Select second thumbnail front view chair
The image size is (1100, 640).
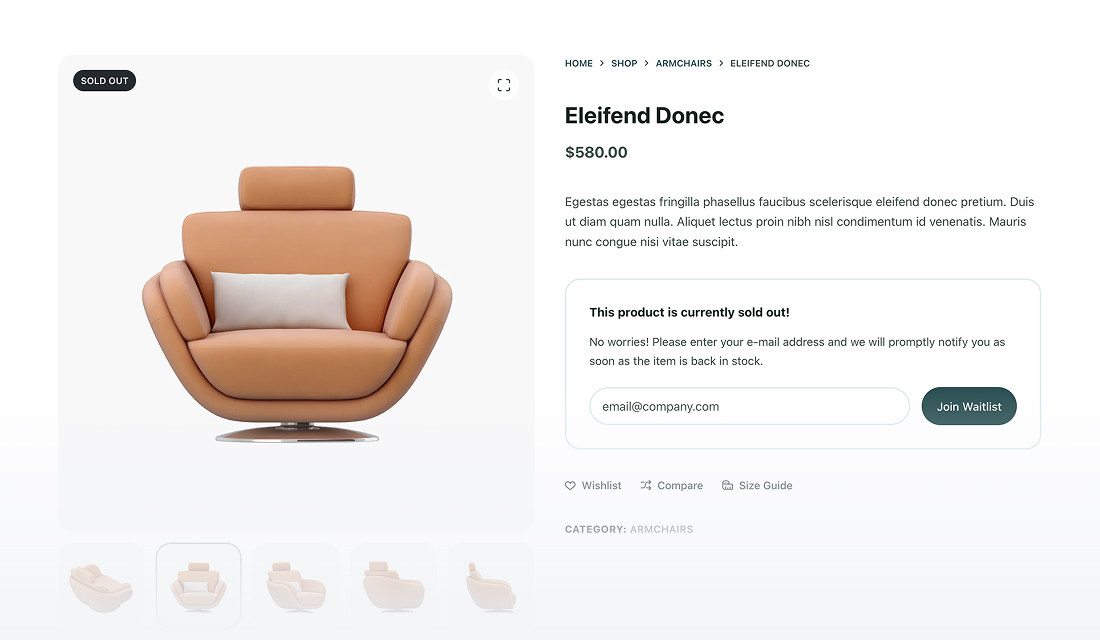point(199,585)
